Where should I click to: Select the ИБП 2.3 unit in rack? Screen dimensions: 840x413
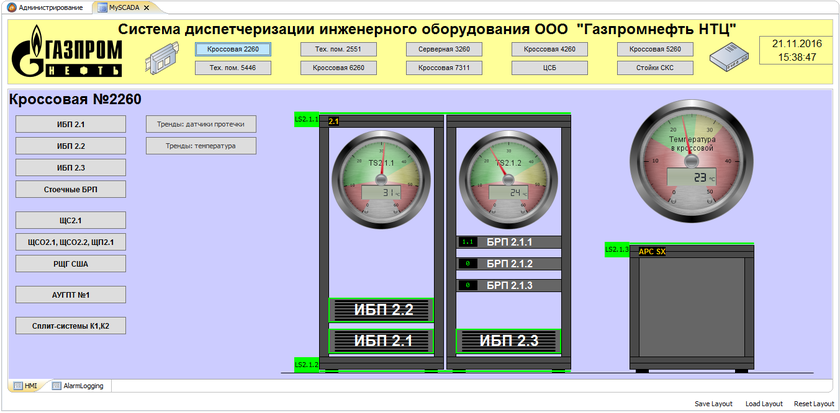510,341
